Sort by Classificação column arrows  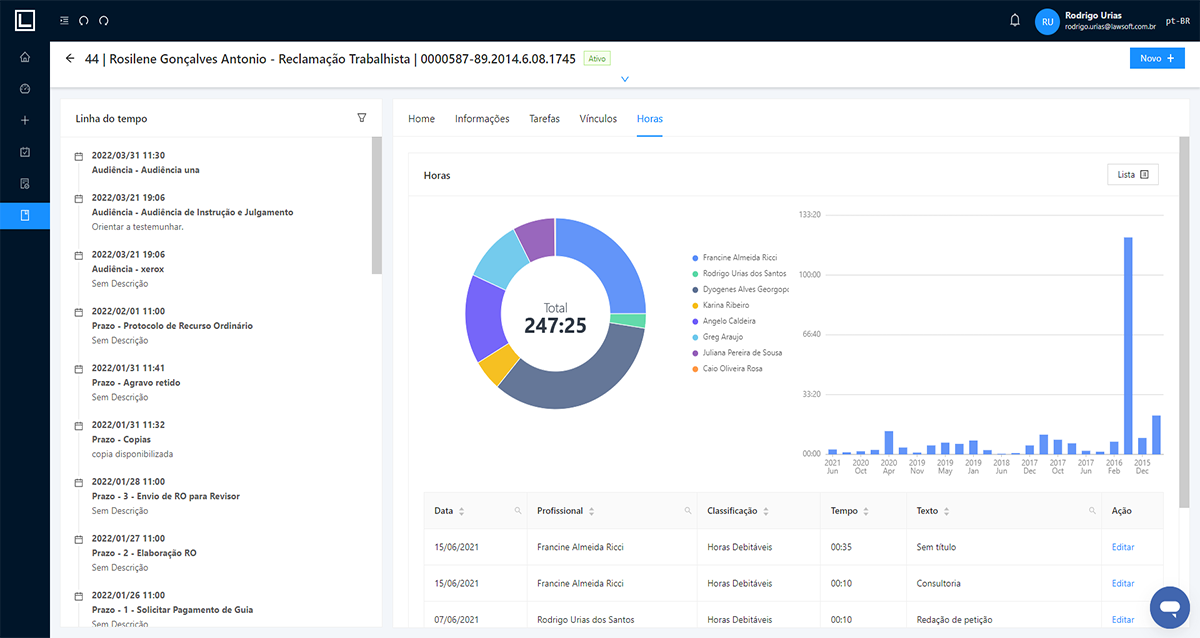[766, 511]
